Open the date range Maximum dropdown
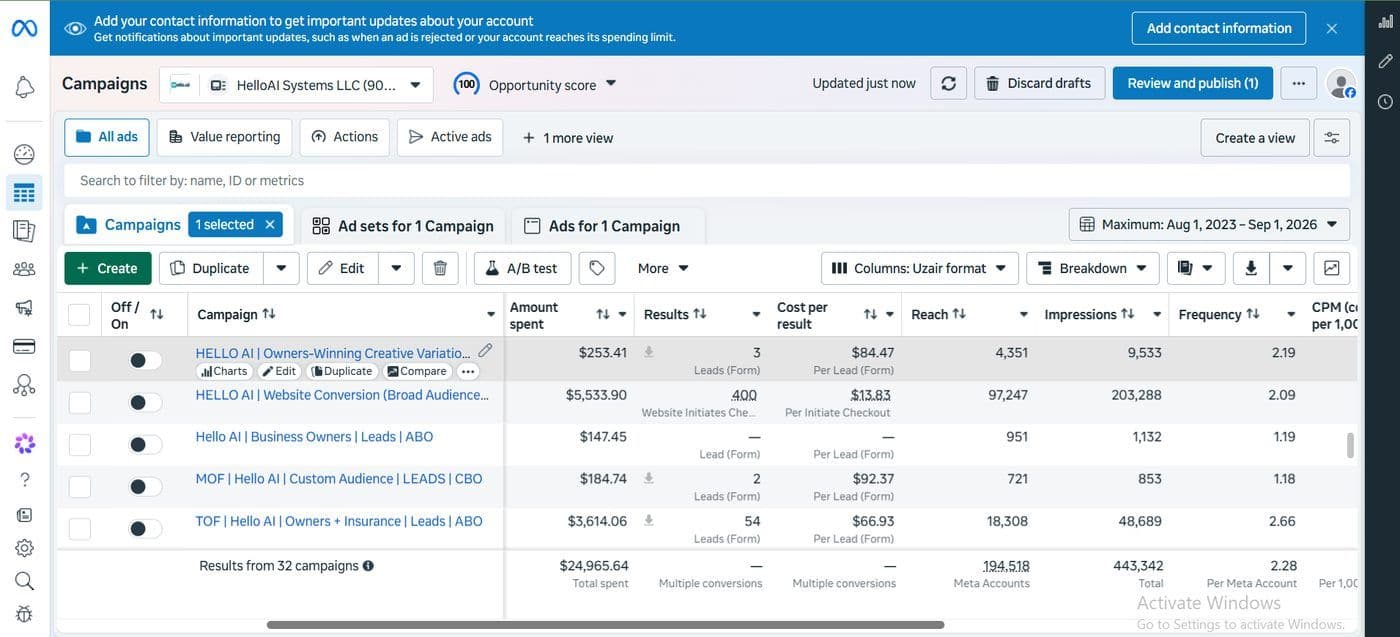The image size is (1400, 637). (x=1209, y=224)
